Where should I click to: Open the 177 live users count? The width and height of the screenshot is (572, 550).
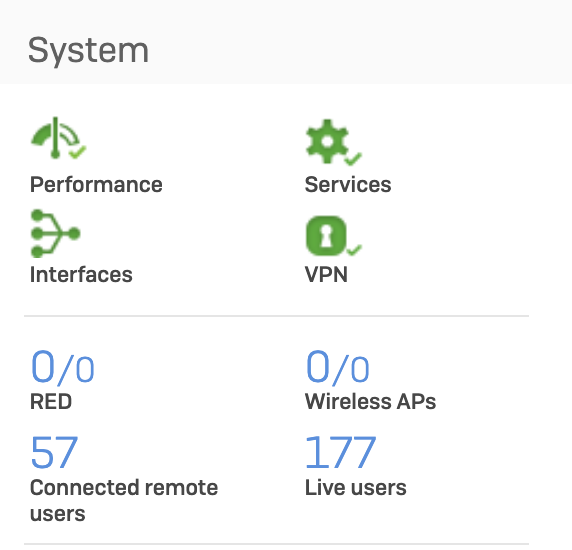[340, 452]
